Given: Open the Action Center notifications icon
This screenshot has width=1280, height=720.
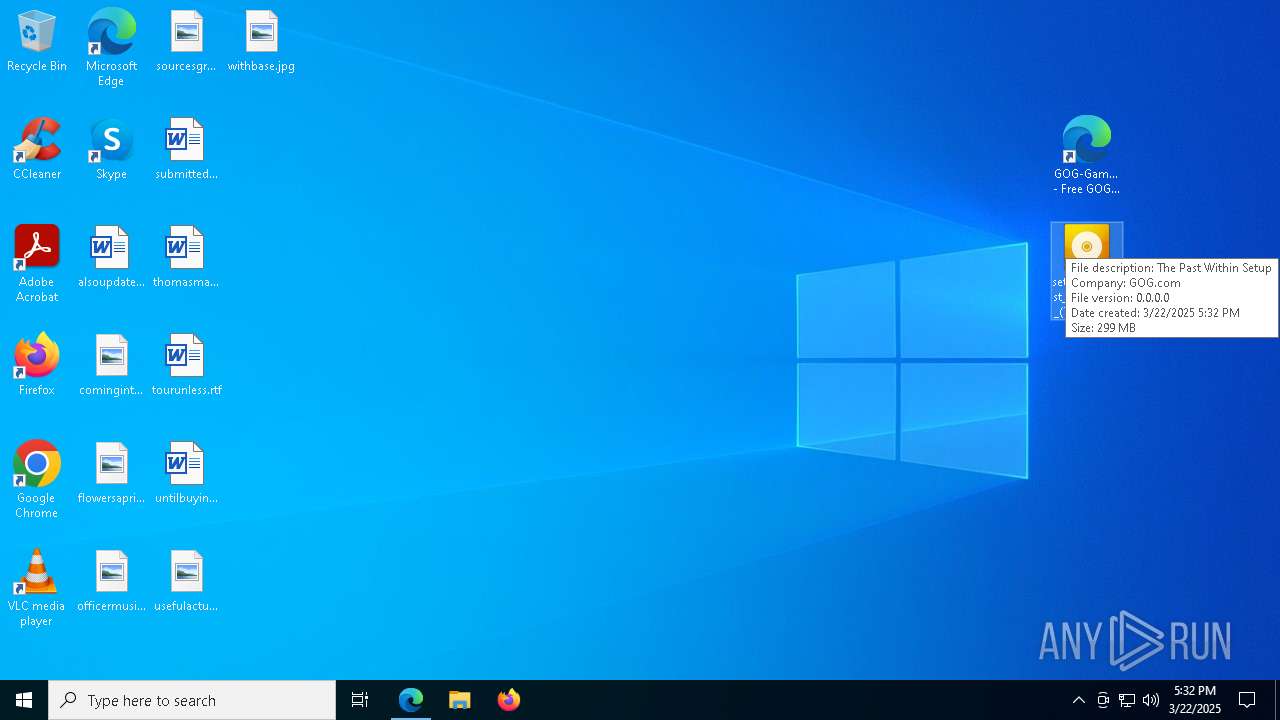Looking at the screenshot, I should tap(1247, 700).
